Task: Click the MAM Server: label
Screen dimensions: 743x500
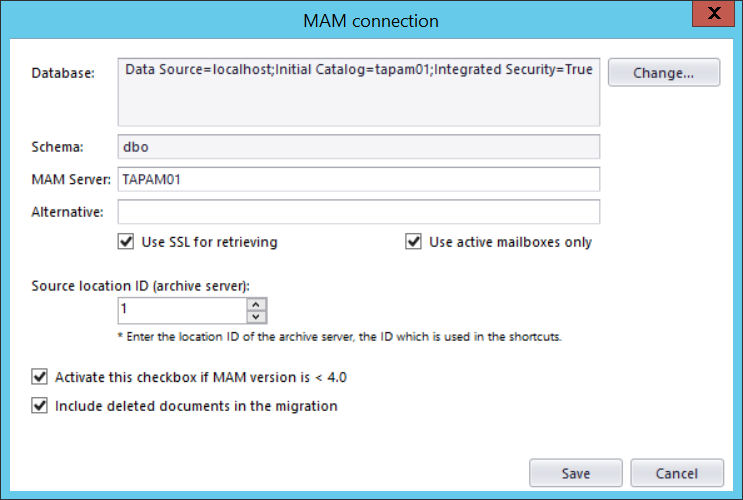Action: pos(73,179)
